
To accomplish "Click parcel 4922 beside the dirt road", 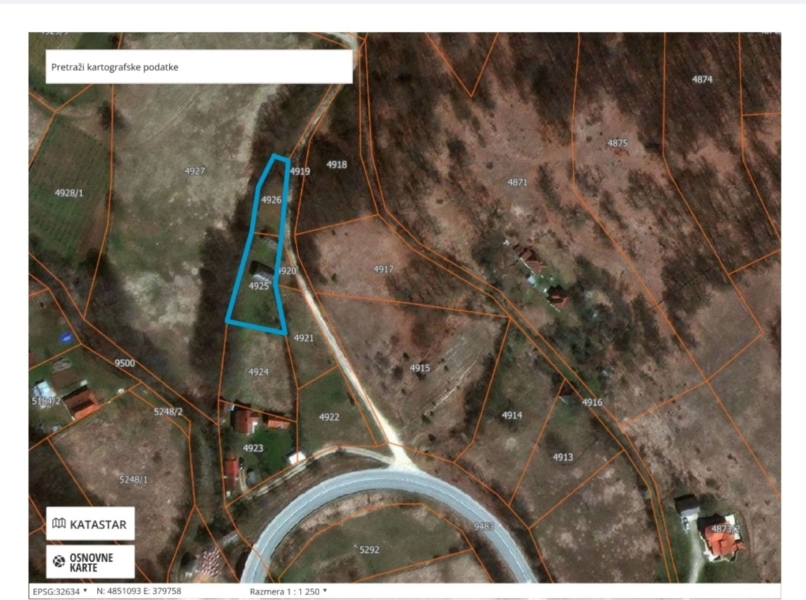I will click(x=329, y=417).
